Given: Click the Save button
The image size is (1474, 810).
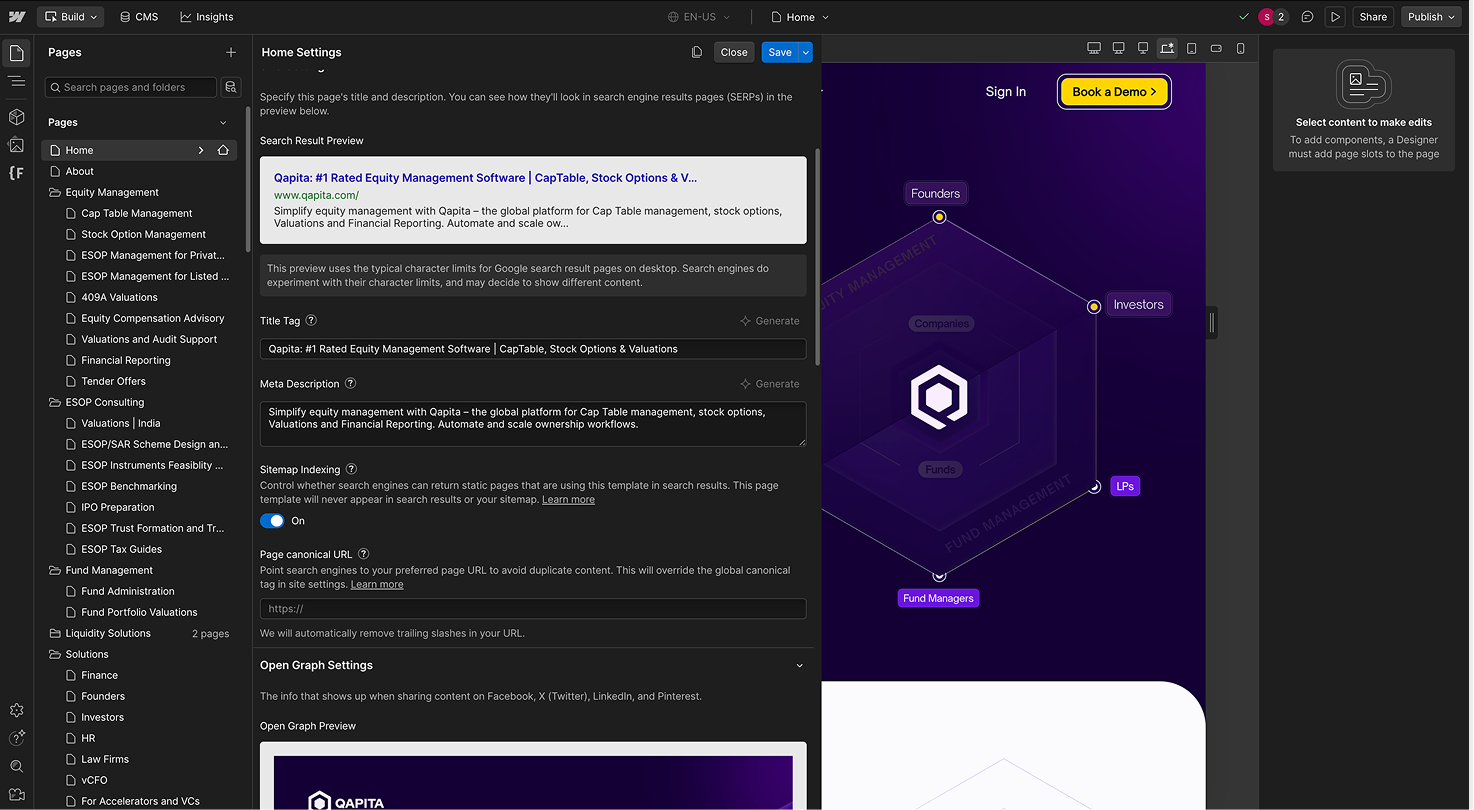Looking at the screenshot, I should tap(780, 52).
